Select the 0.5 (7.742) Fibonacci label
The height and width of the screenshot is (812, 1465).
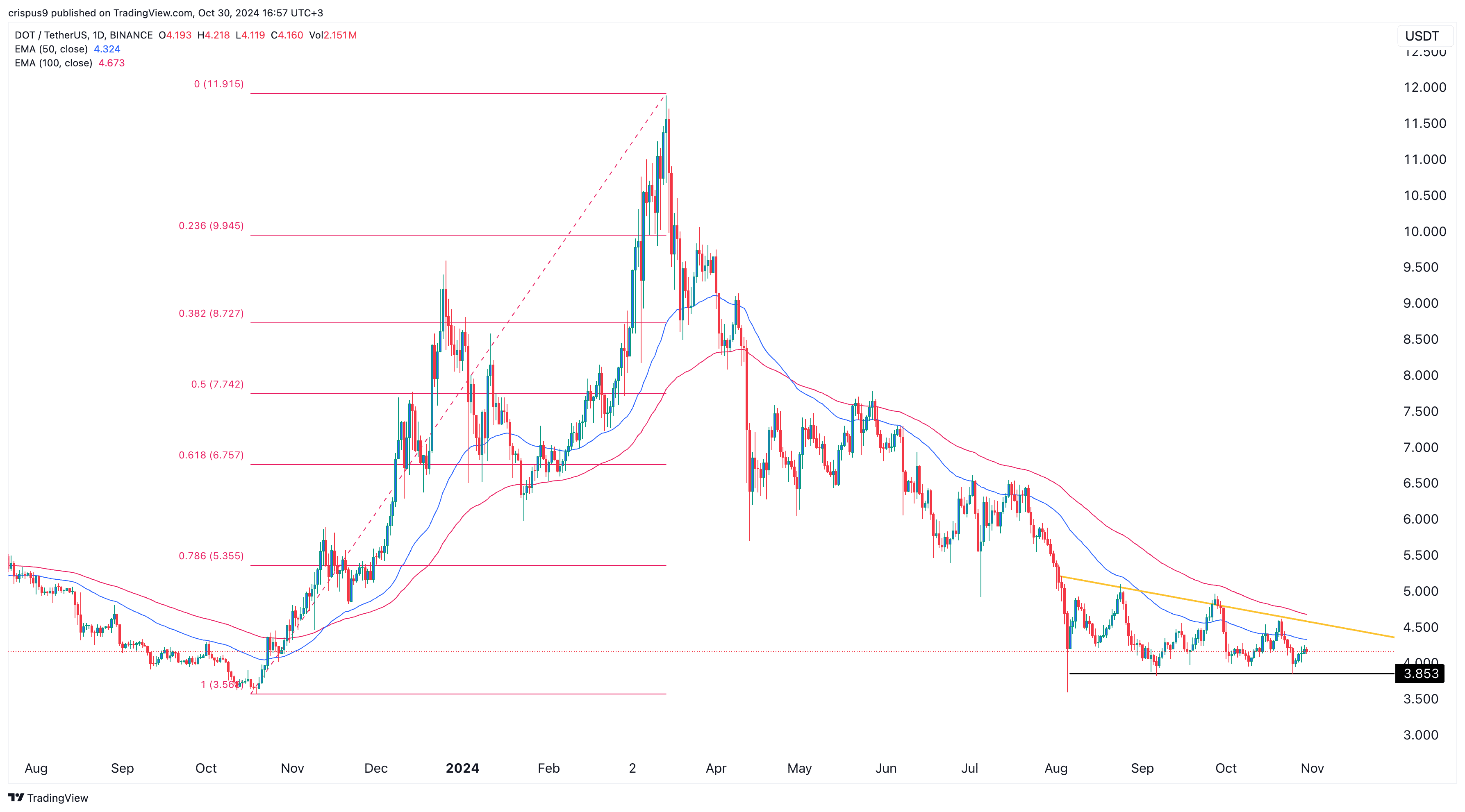(x=218, y=384)
